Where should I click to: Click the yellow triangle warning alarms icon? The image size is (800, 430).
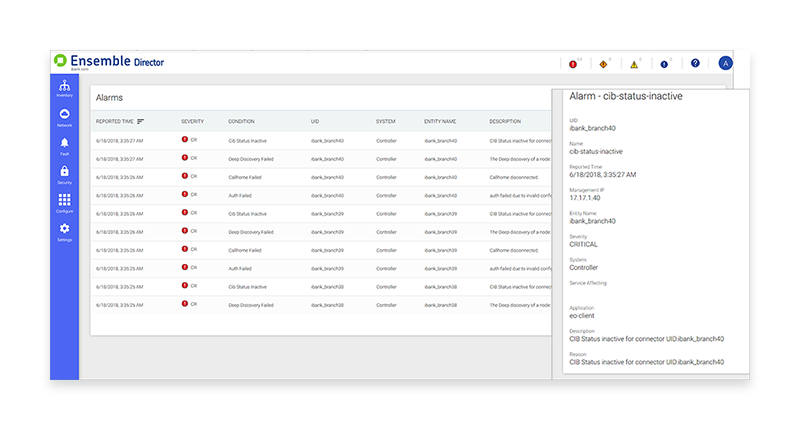pyautogui.click(x=633, y=64)
